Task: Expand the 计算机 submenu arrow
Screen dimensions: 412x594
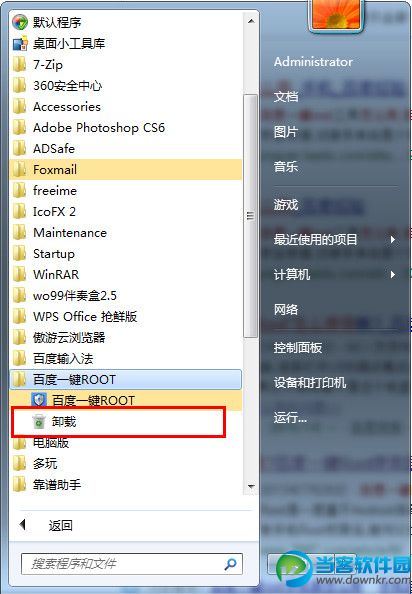Action: click(x=393, y=274)
